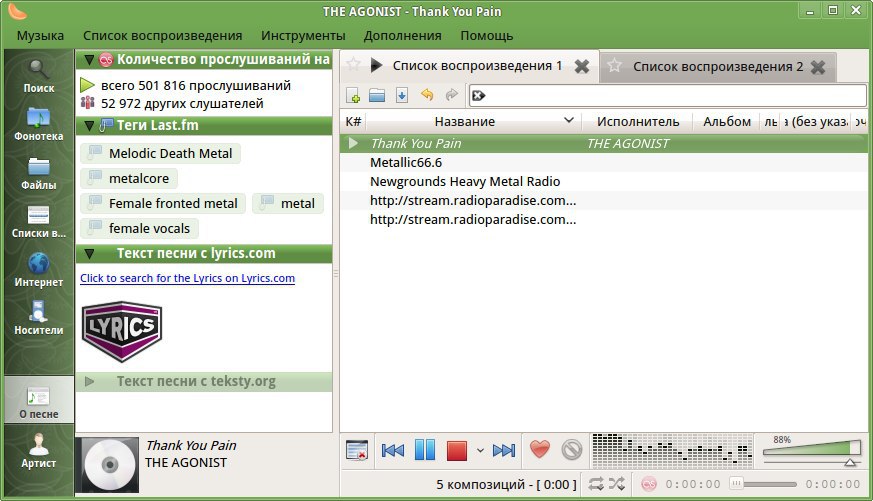Toggle Last.fm scrobbling icon in status bar
This screenshot has height=501, width=873.
coord(649,484)
